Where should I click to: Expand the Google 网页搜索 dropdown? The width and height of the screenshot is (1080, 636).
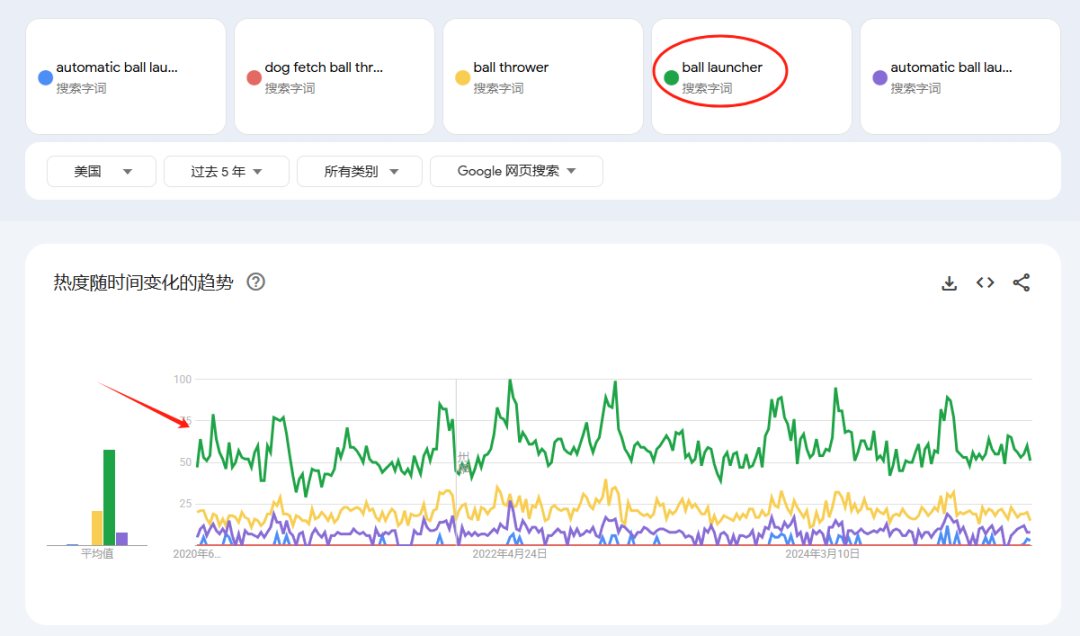(x=516, y=171)
